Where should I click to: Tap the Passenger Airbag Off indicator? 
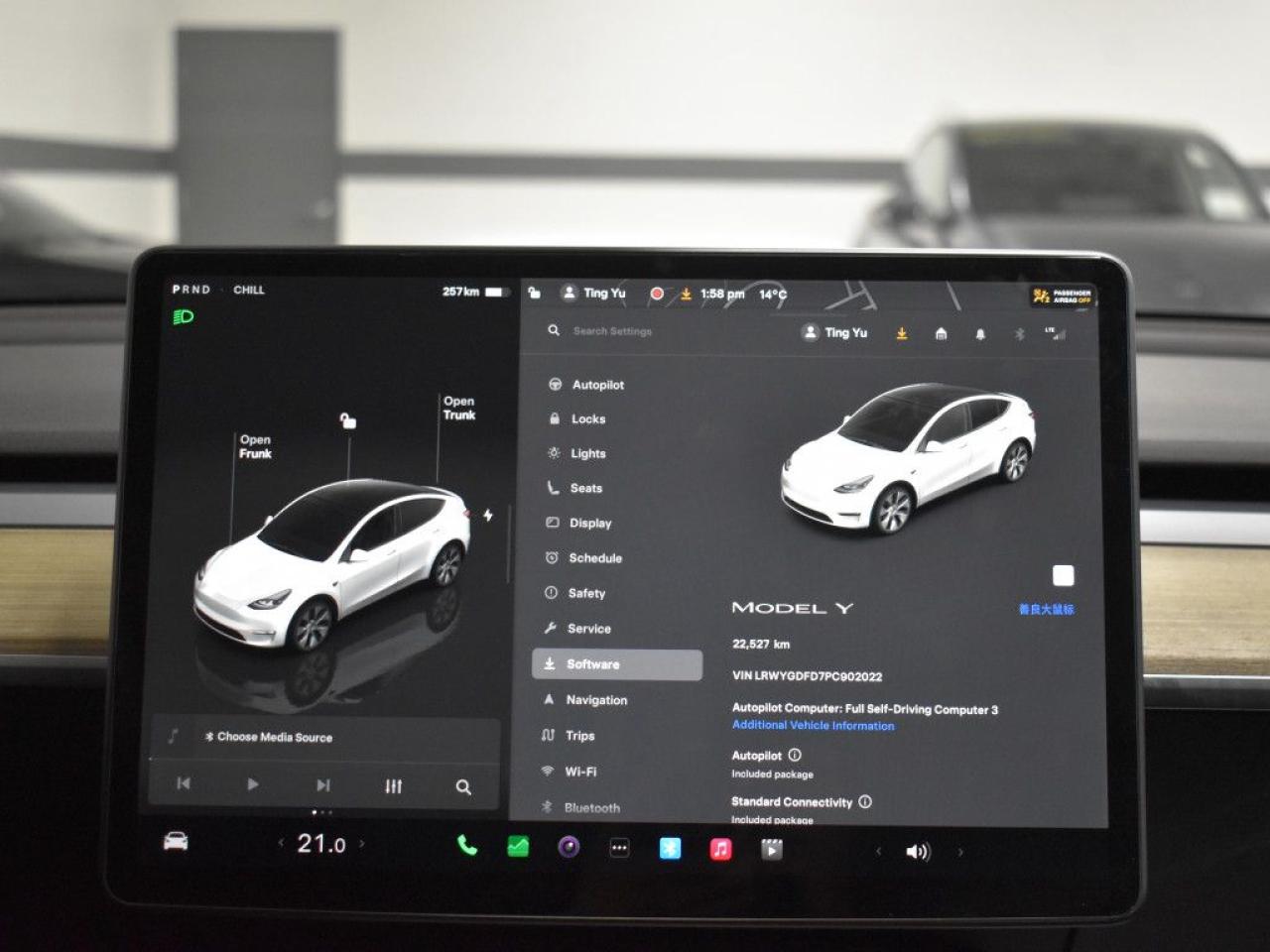point(1062,296)
